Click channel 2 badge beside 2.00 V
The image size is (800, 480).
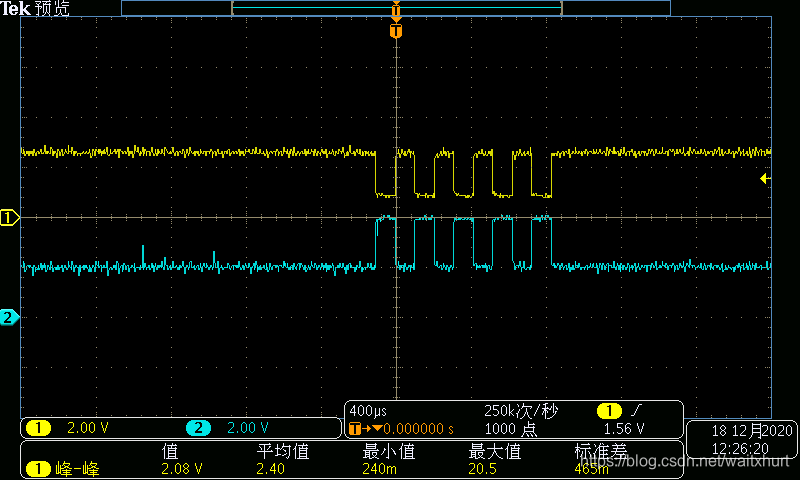198,428
